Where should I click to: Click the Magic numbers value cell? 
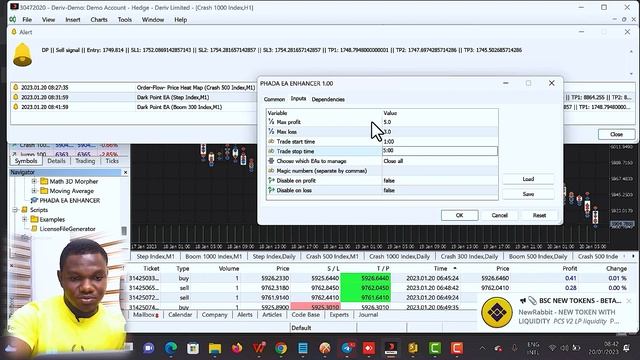coord(440,171)
